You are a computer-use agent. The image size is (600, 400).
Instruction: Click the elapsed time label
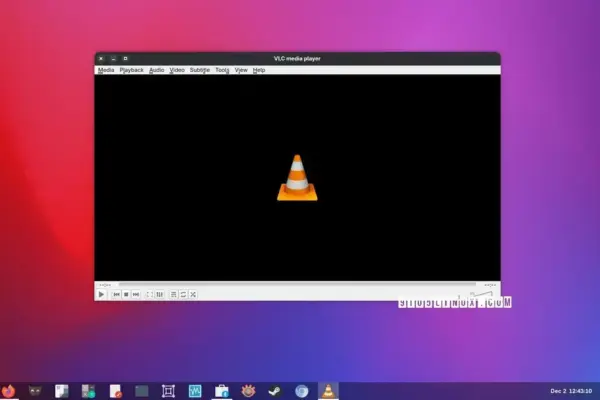[105, 285]
